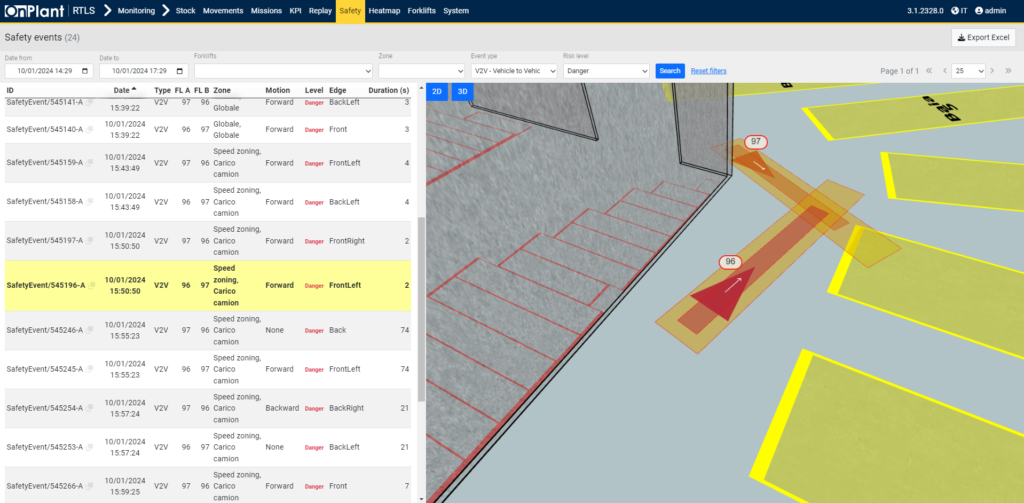Click the events table vertical scrollbar

click(421, 300)
